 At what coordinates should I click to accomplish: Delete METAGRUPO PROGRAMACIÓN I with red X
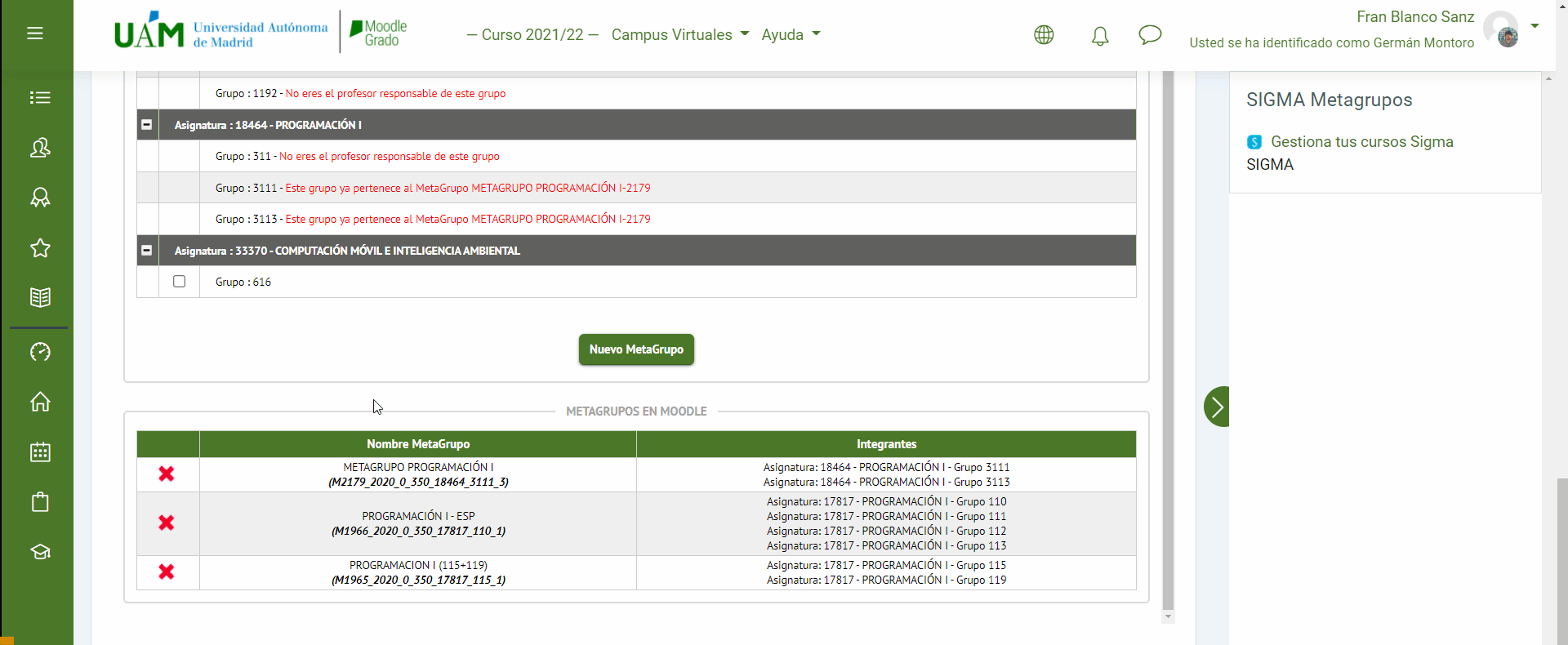(167, 474)
